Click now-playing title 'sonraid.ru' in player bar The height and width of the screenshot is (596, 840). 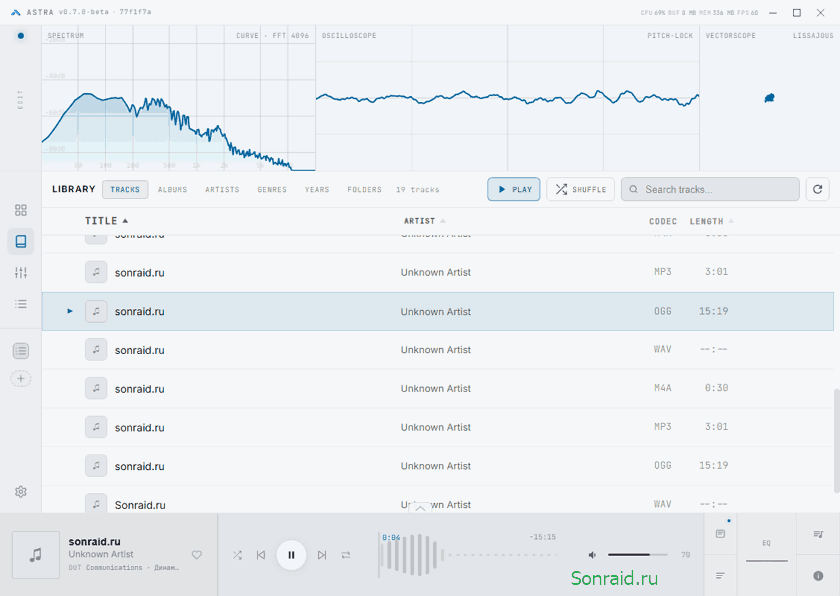tap(94, 541)
